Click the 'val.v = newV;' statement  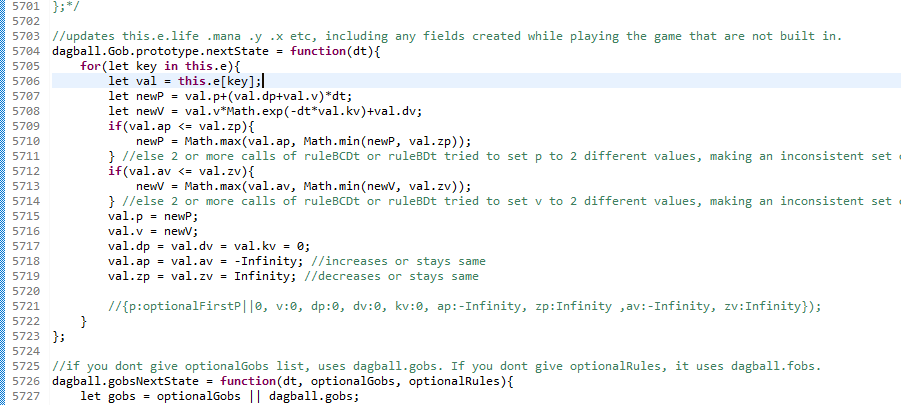coord(153,231)
